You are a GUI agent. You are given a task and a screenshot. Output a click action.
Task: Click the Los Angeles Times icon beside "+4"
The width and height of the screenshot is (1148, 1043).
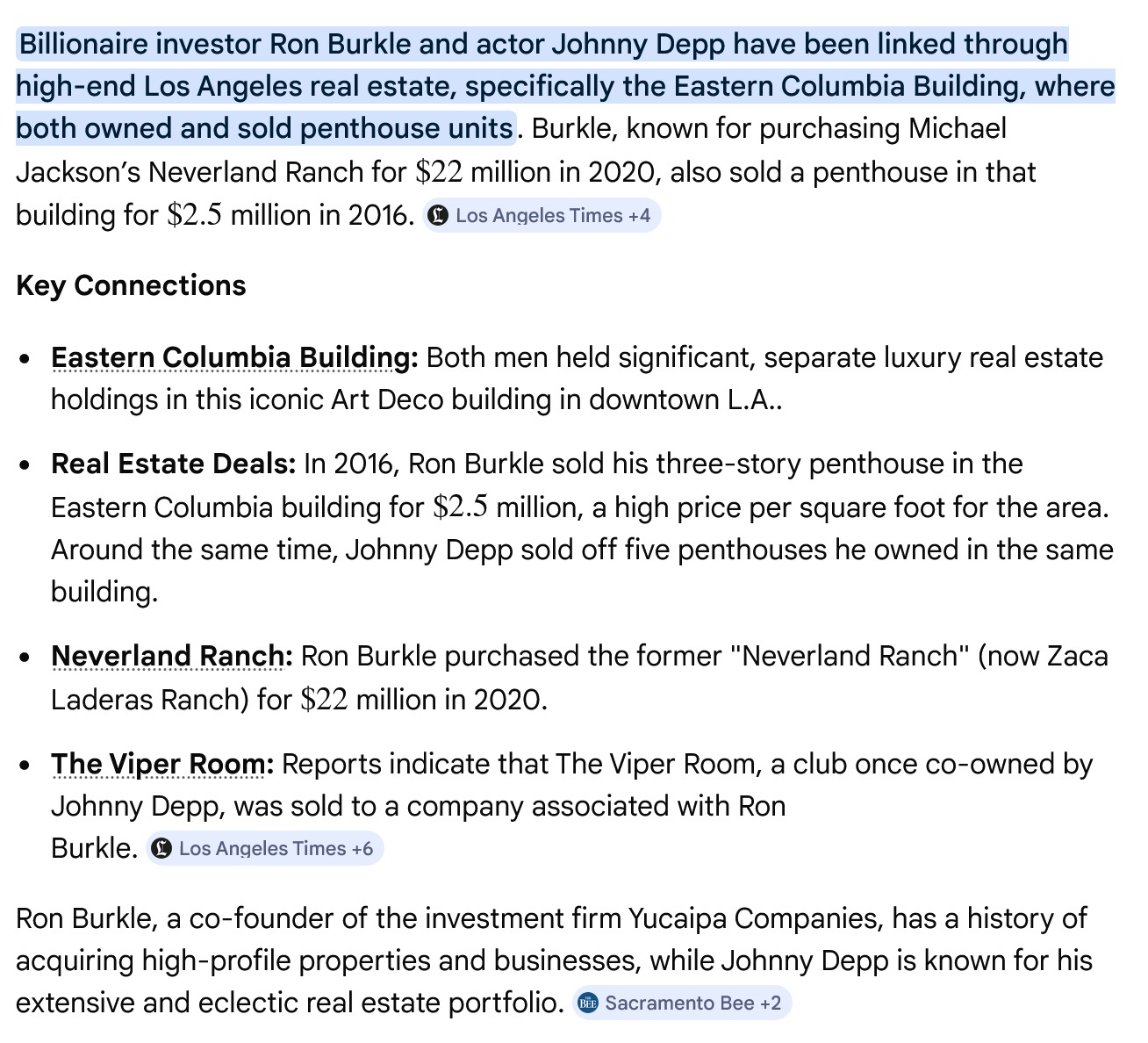coord(437,215)
